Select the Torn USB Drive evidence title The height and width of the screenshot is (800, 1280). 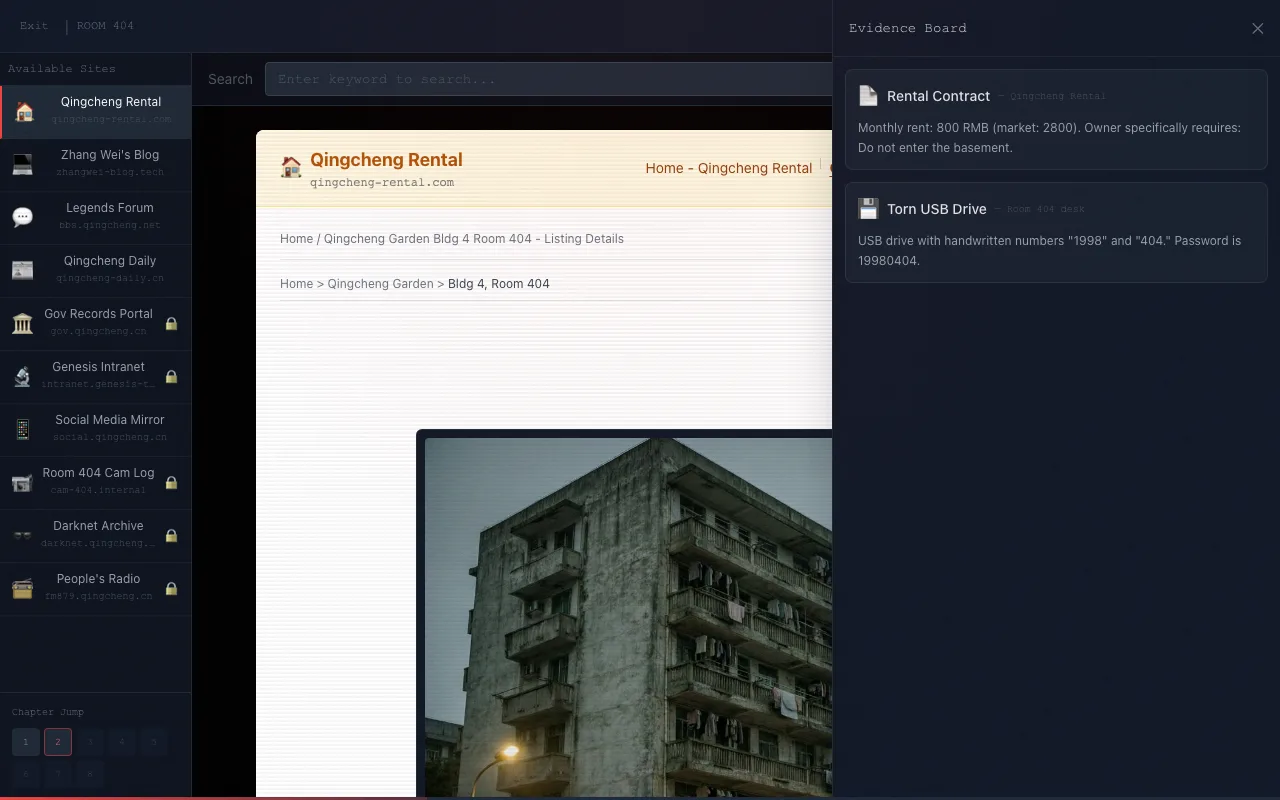tap(936, 209)
